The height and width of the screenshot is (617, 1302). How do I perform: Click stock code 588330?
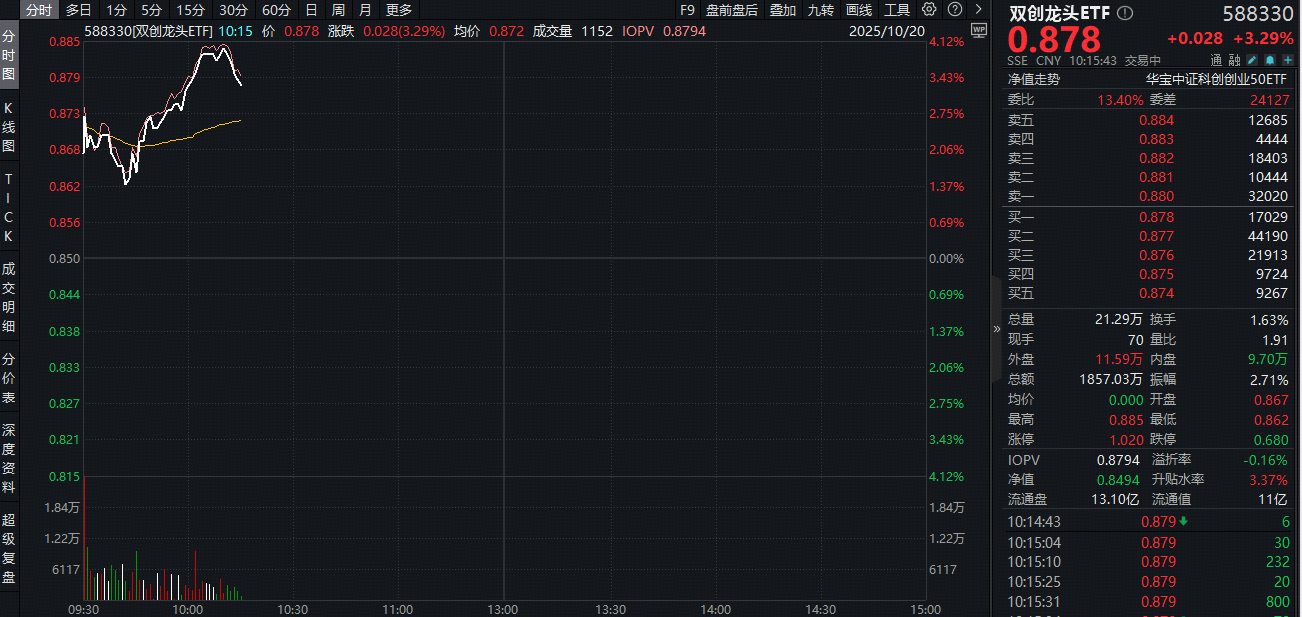[x=1257, y=15]
